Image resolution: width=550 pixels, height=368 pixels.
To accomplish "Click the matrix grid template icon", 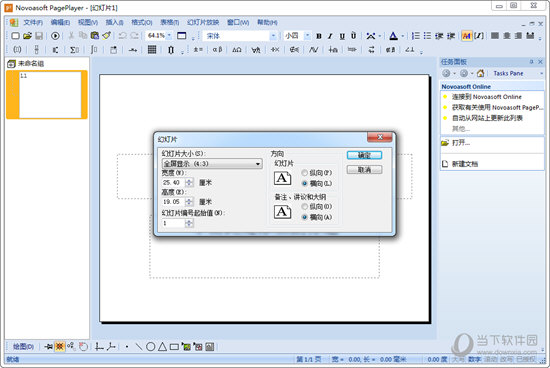I will pos(152,50).
